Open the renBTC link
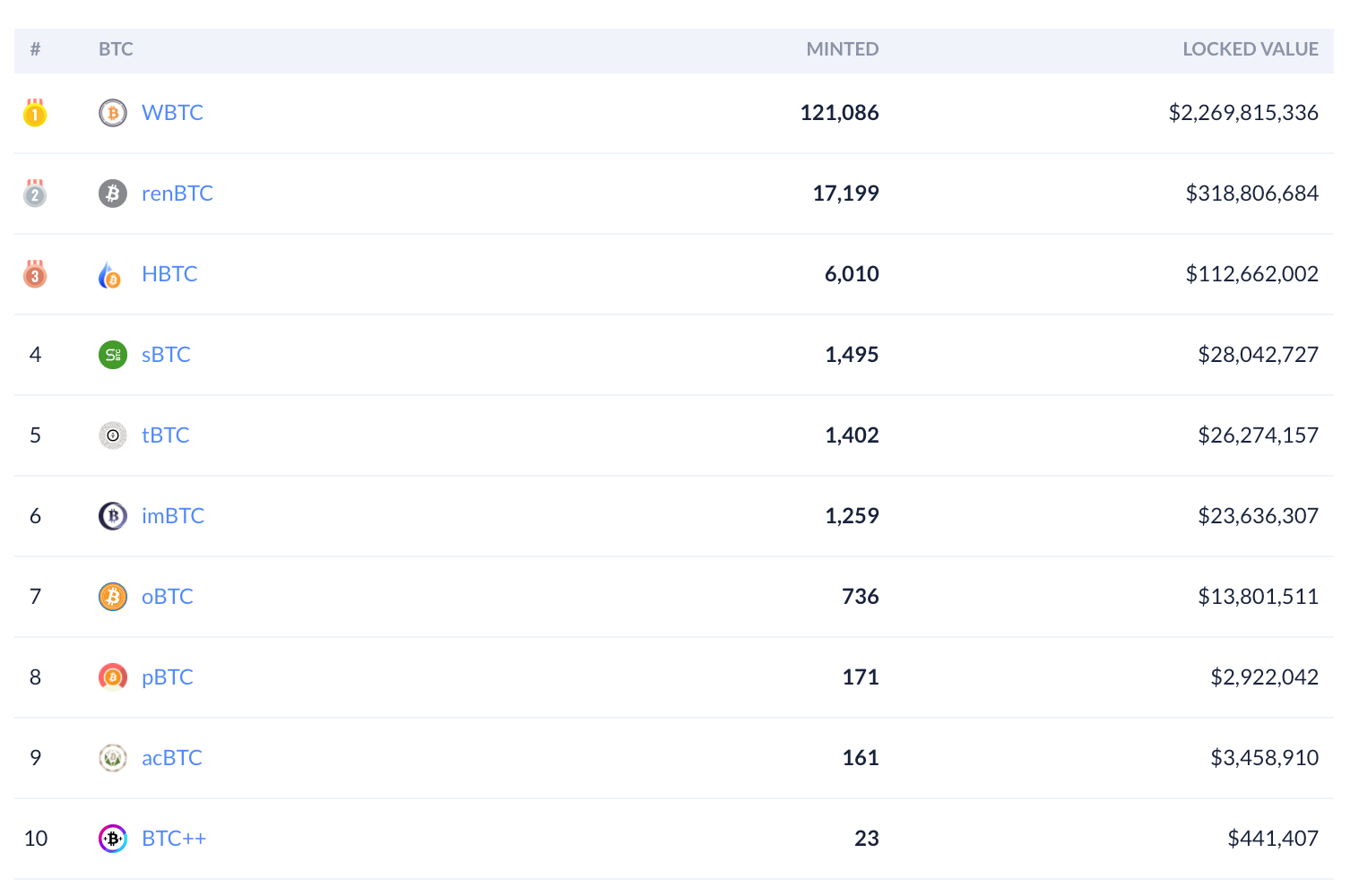This screenshot has height=896, width=1359. pos(177,194)
